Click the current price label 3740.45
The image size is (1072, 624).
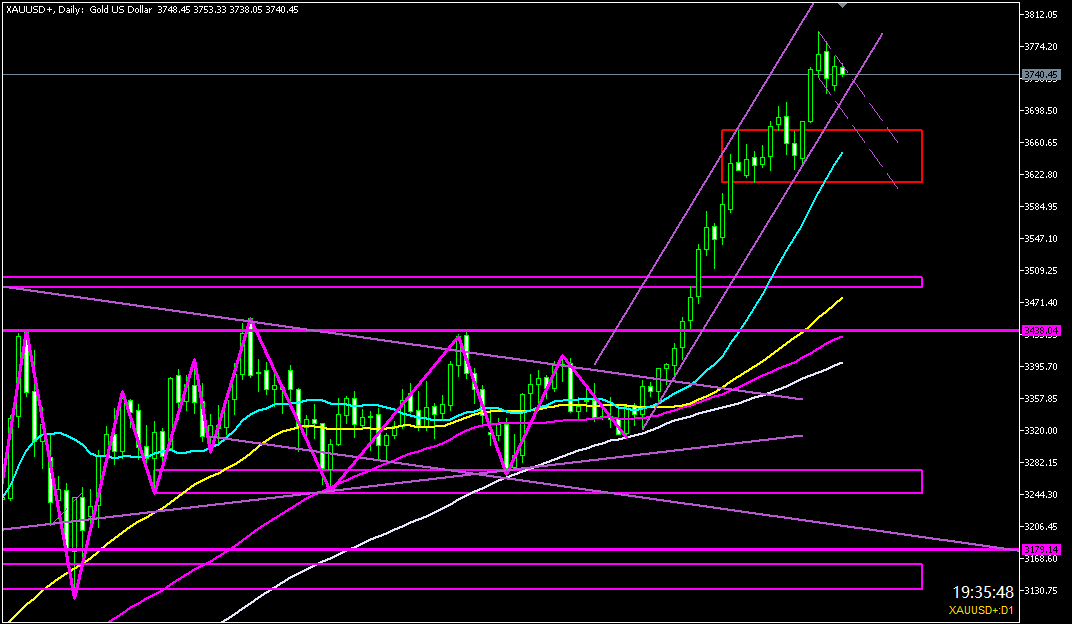pos(1041,74)
